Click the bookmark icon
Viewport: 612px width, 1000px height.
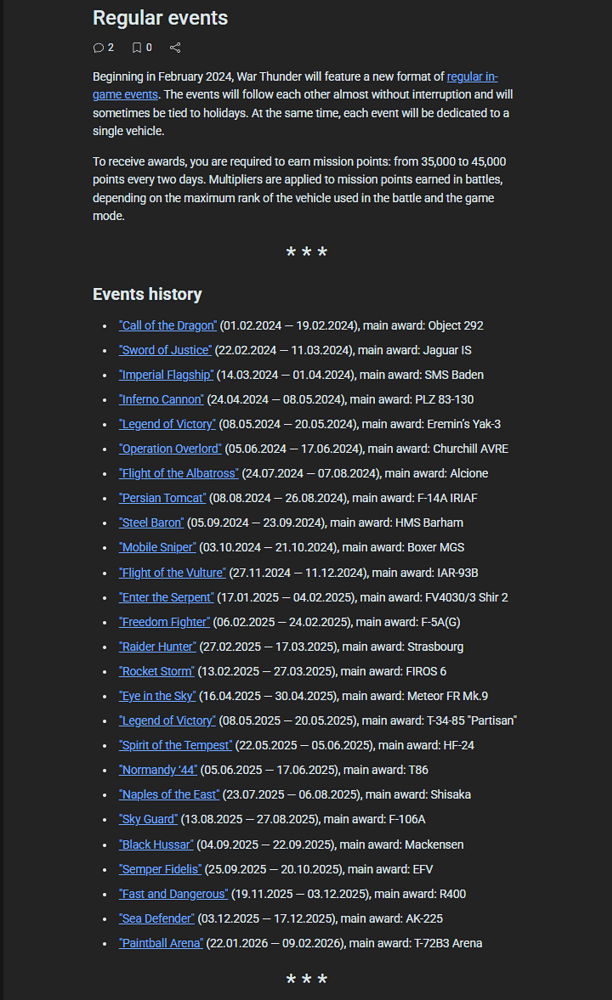(137, 47)
